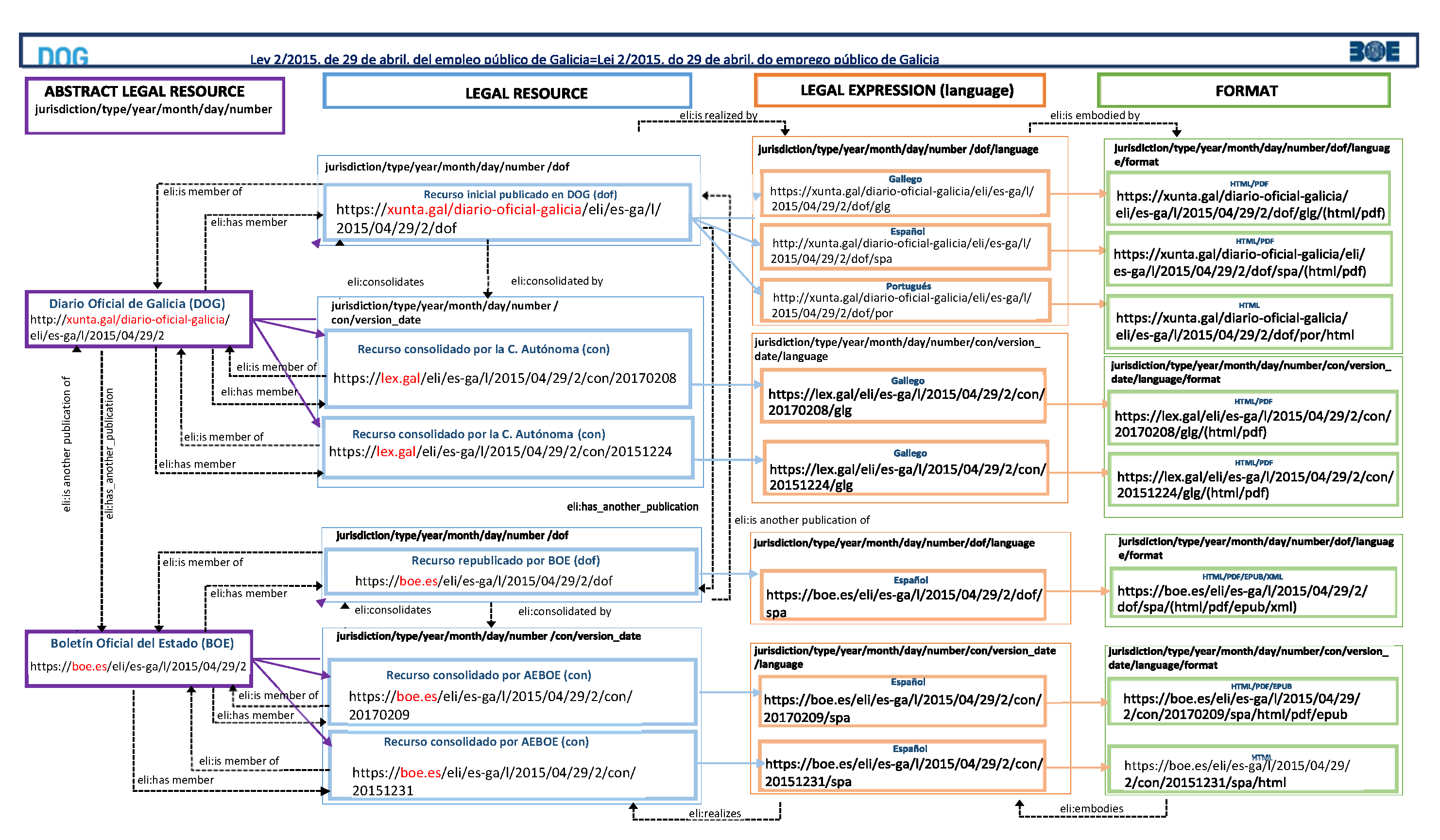Click the Español xunta.gal dof/spa expression link

point(902,251)
